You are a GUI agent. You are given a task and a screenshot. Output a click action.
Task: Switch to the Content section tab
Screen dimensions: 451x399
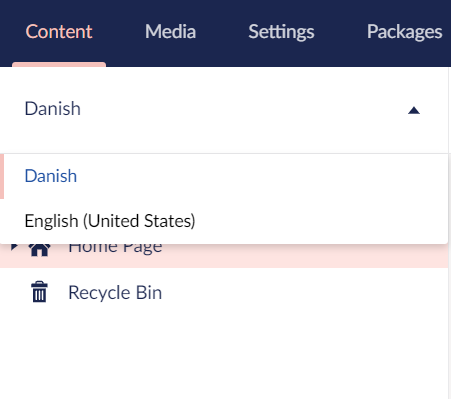[x=59, y=32]
